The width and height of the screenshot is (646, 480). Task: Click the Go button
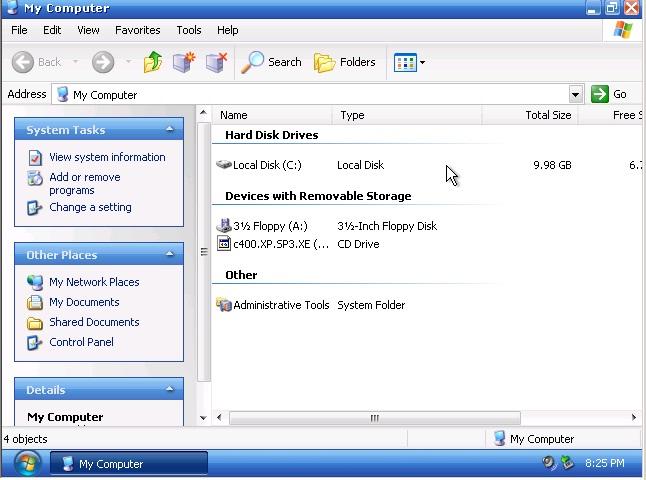(609, 94)
